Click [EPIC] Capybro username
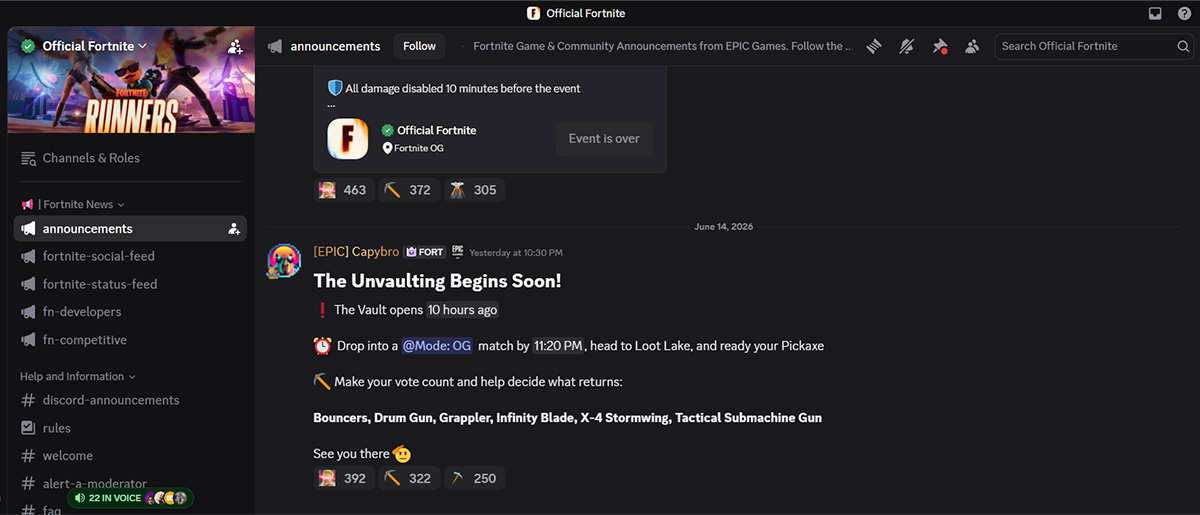 click(x=356, y=252)
